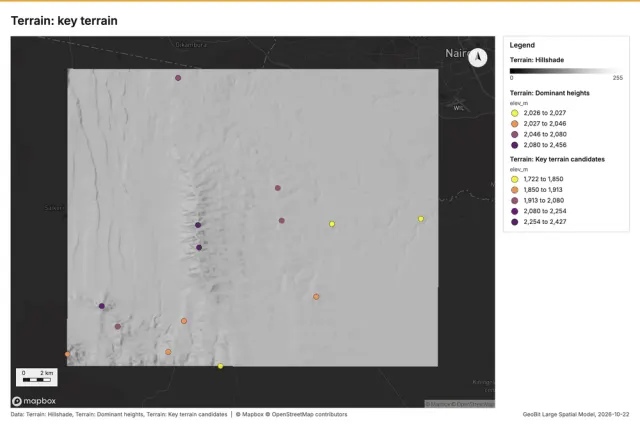Click the 'Legend' panel title

tap(522, 45)
